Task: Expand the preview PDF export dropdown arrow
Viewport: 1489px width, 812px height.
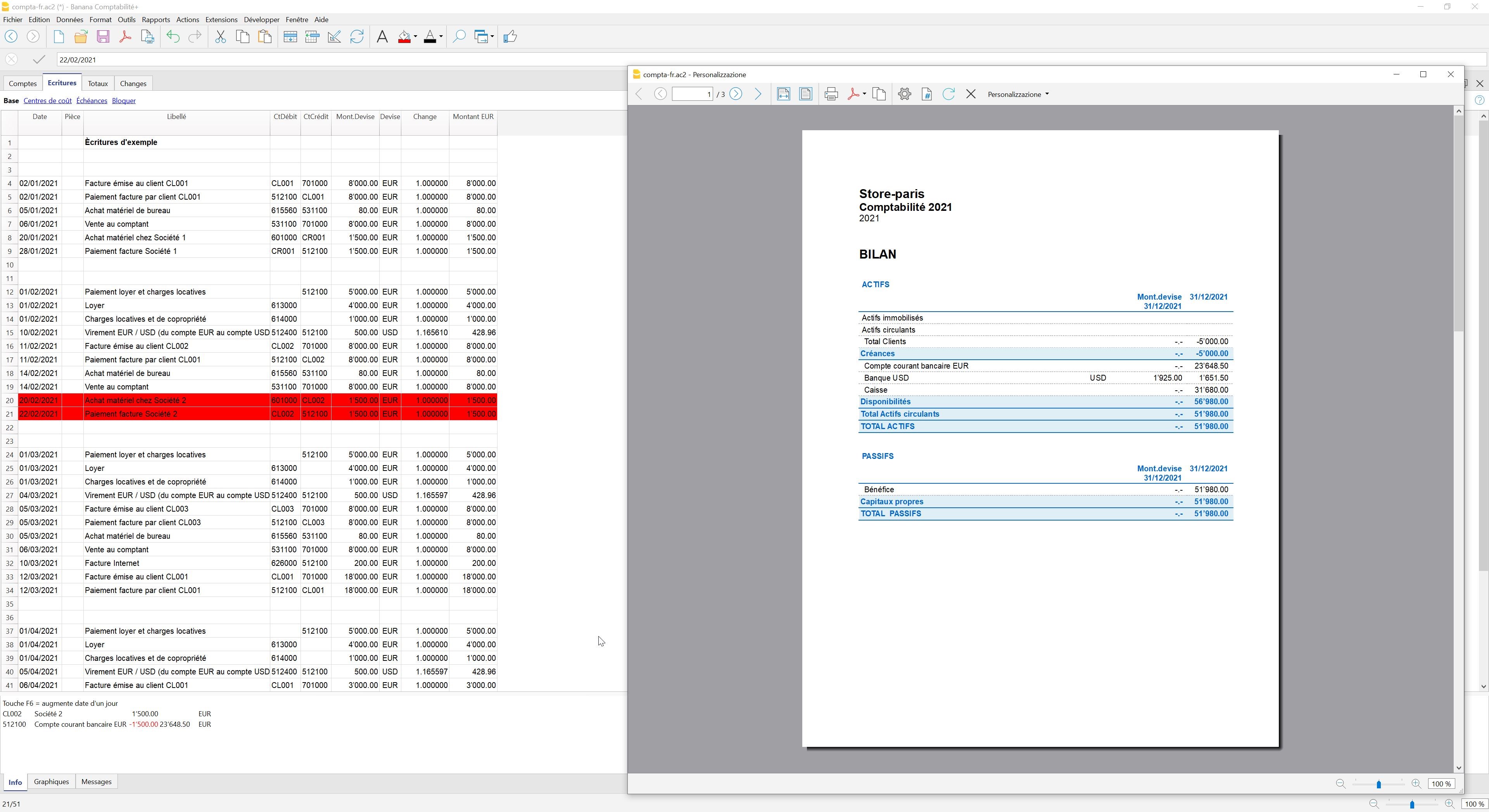Action: tap(864, 94)
